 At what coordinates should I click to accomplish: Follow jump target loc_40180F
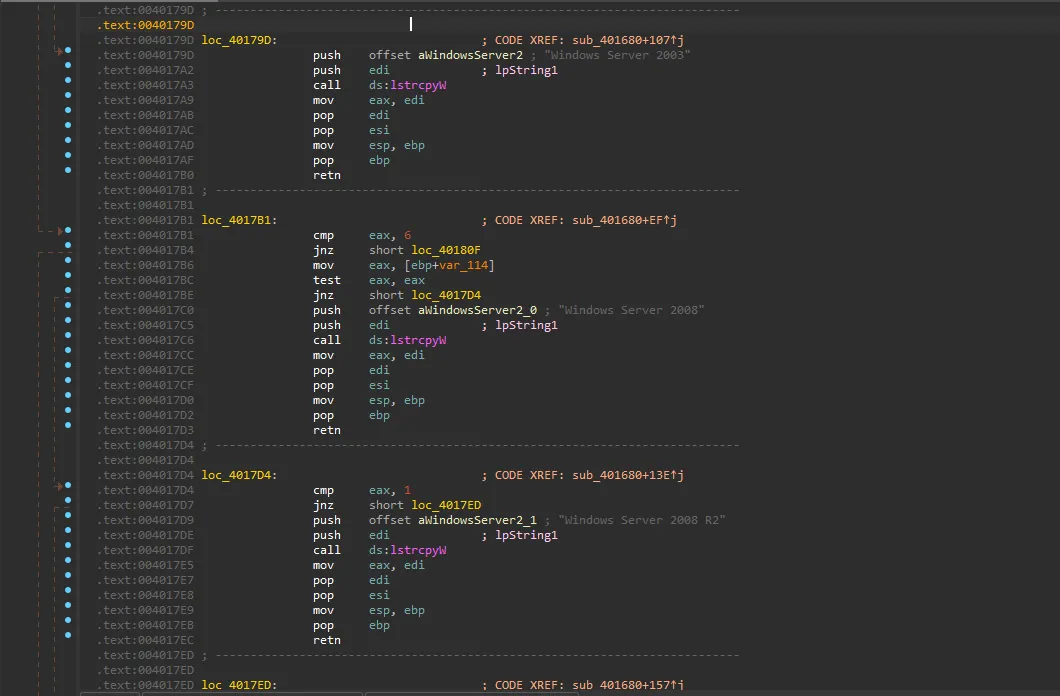(446, 250)
